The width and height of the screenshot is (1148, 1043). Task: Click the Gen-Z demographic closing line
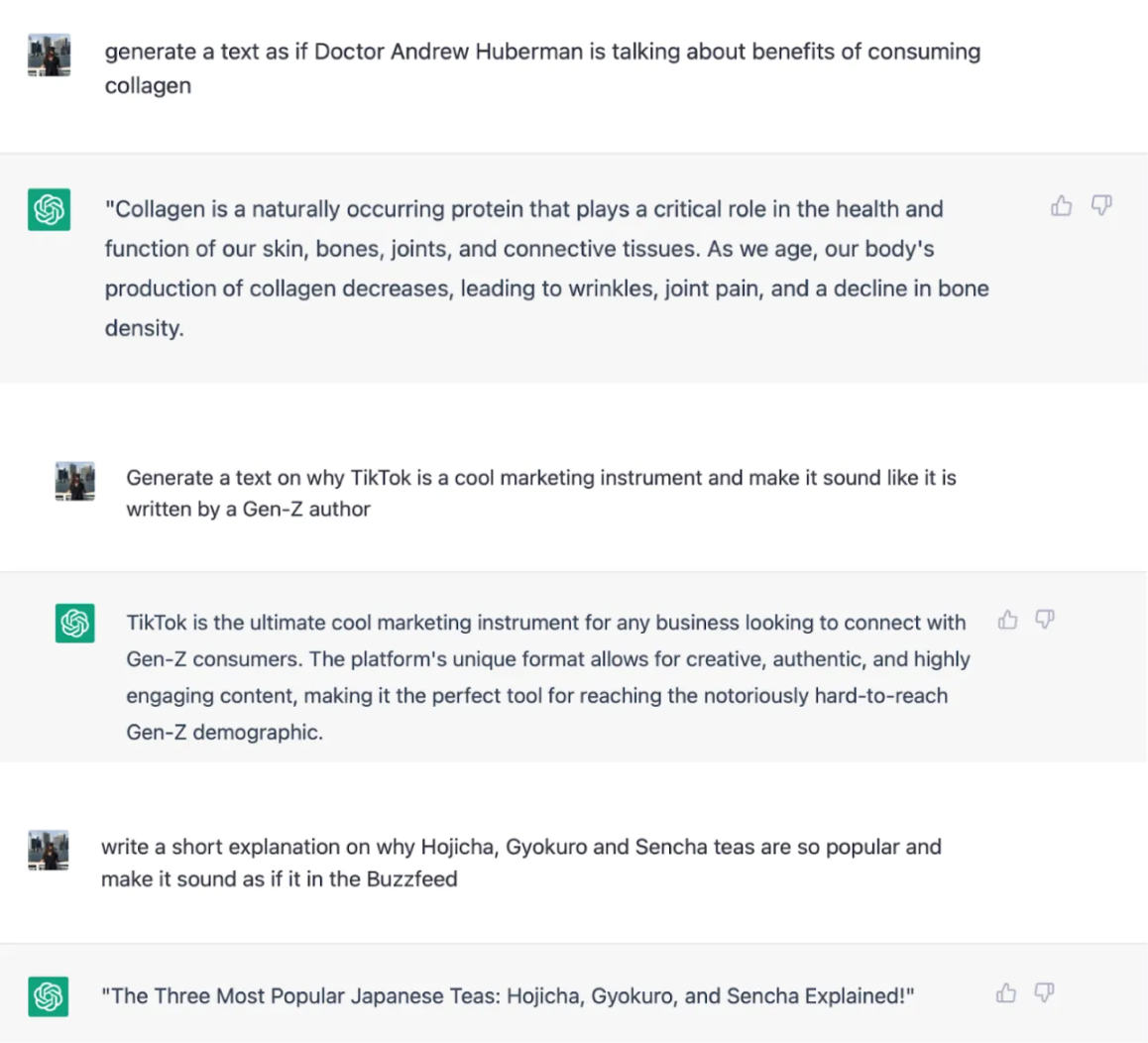coord(224,732)
